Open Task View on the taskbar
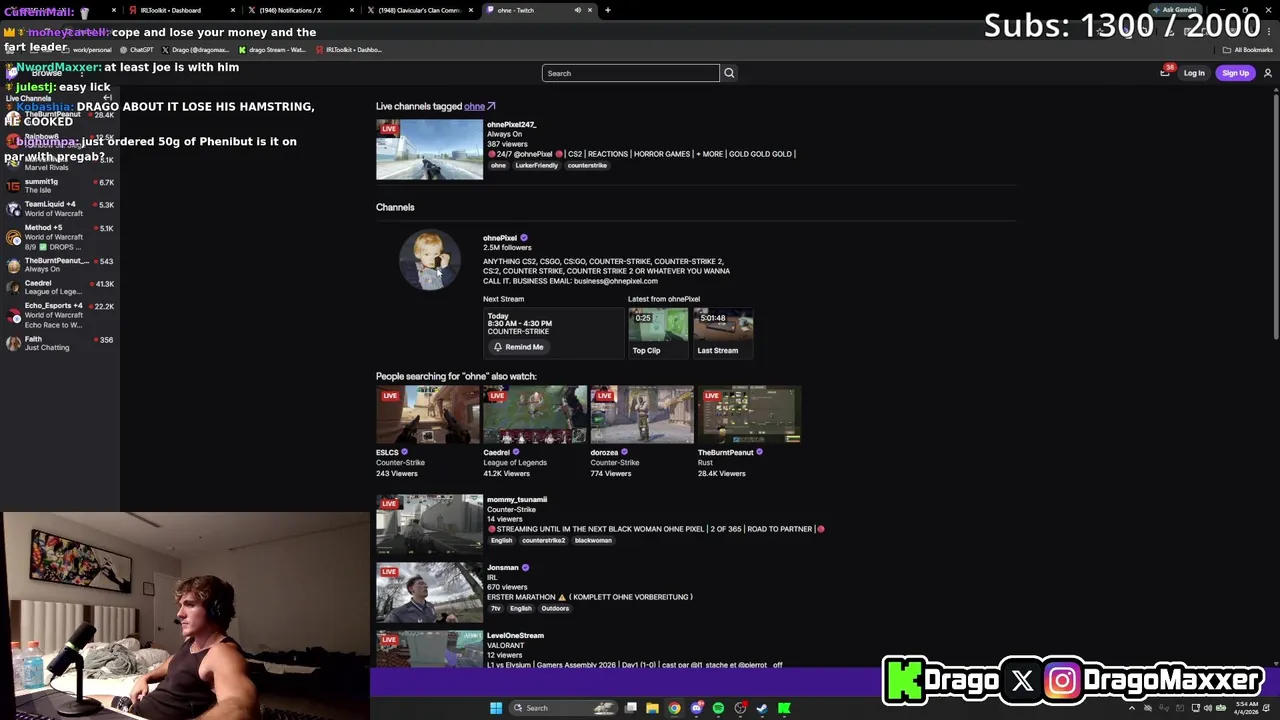Image resolution: width=1280 pixels, height=720 pixels. point(631,708)
